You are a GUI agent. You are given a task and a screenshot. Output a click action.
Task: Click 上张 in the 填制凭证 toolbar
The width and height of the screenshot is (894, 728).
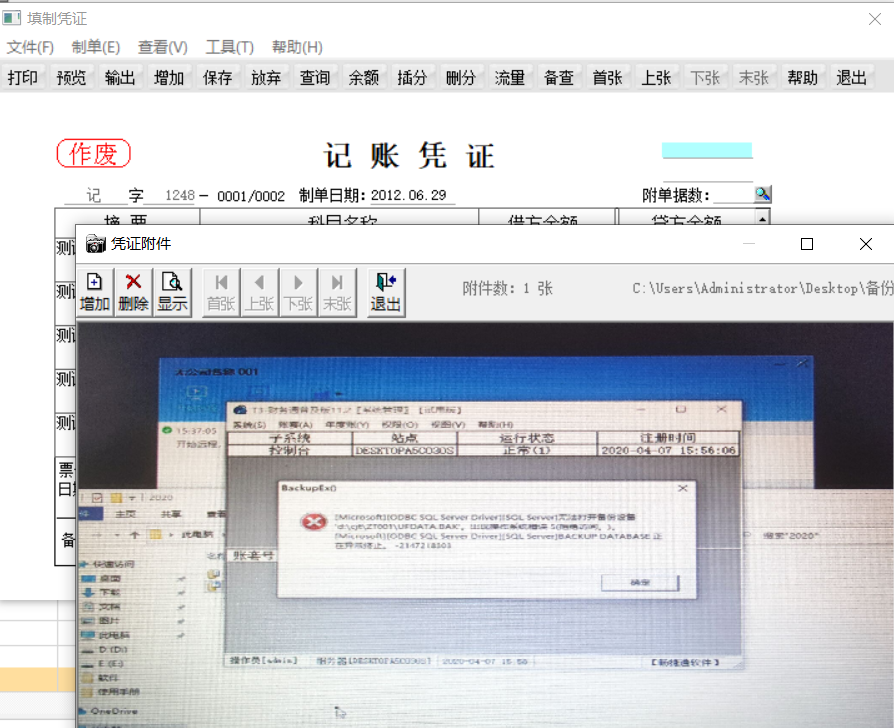[x=656, y=78]
